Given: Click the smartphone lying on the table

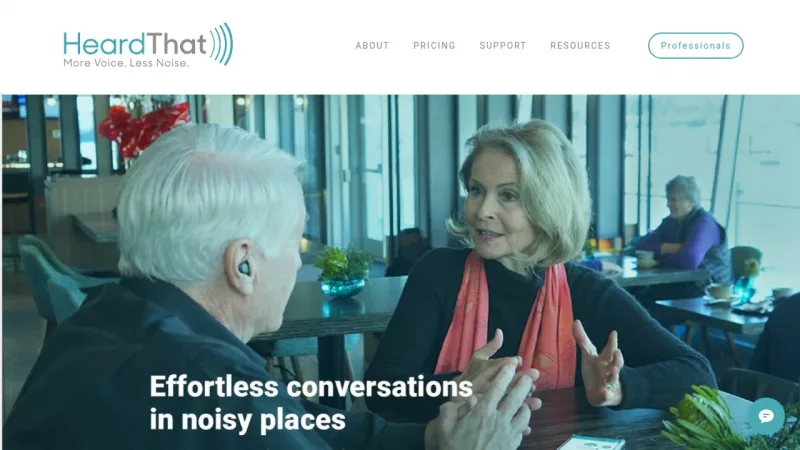Looking at the screenshot, I should tap(591, 442).
